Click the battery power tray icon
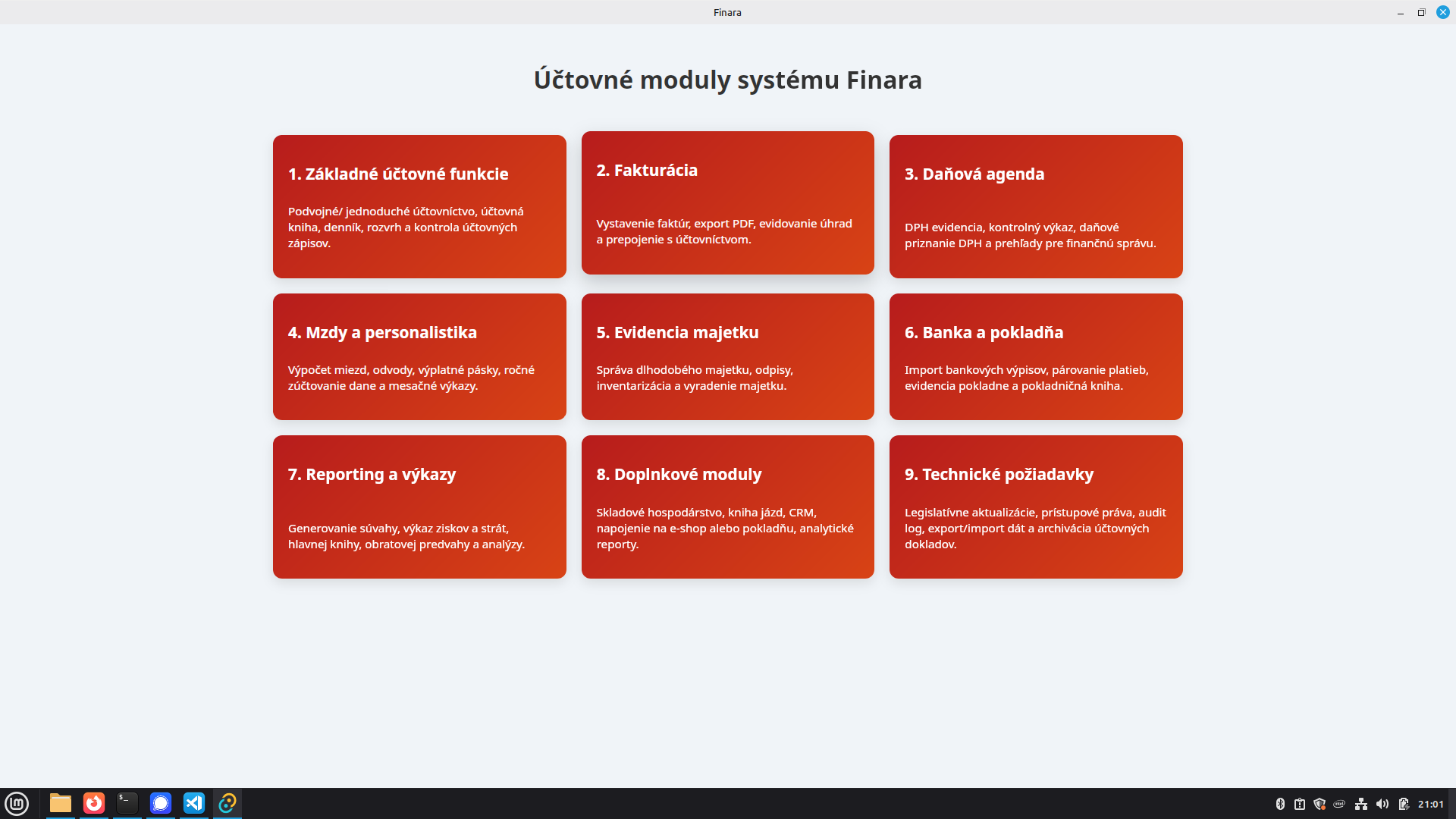Image resolution: width=1456 pixels, height=819 pixels. click(x=1403, y=804)
